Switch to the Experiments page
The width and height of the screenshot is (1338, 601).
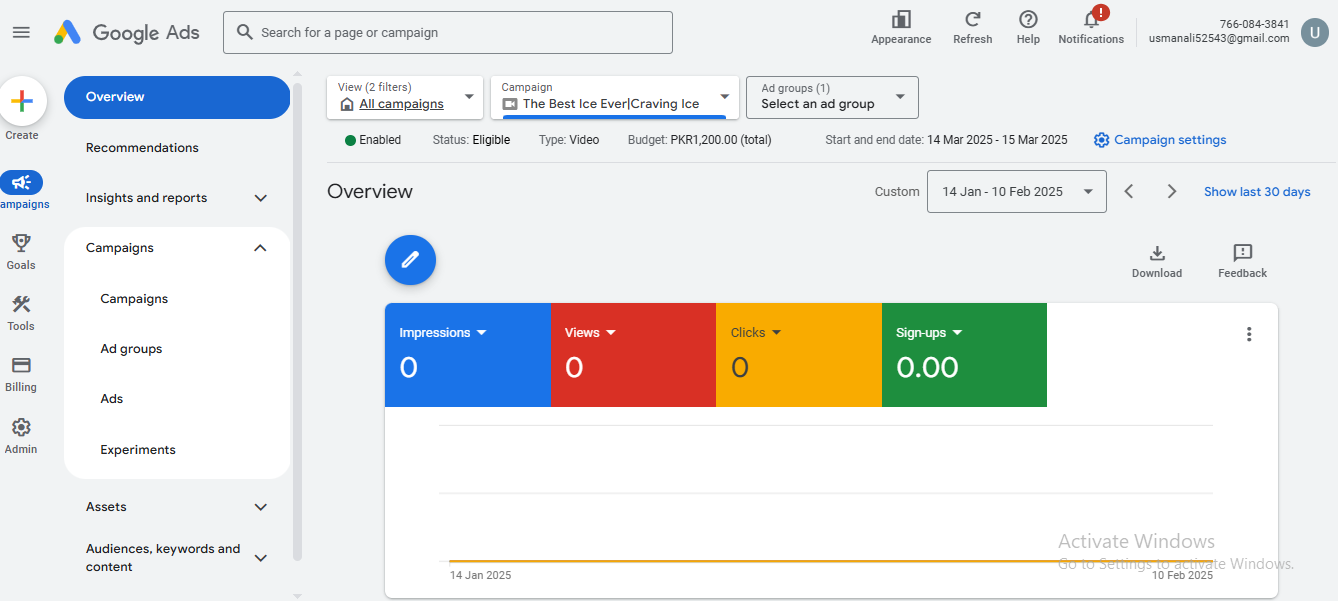(x=138, y=449)
